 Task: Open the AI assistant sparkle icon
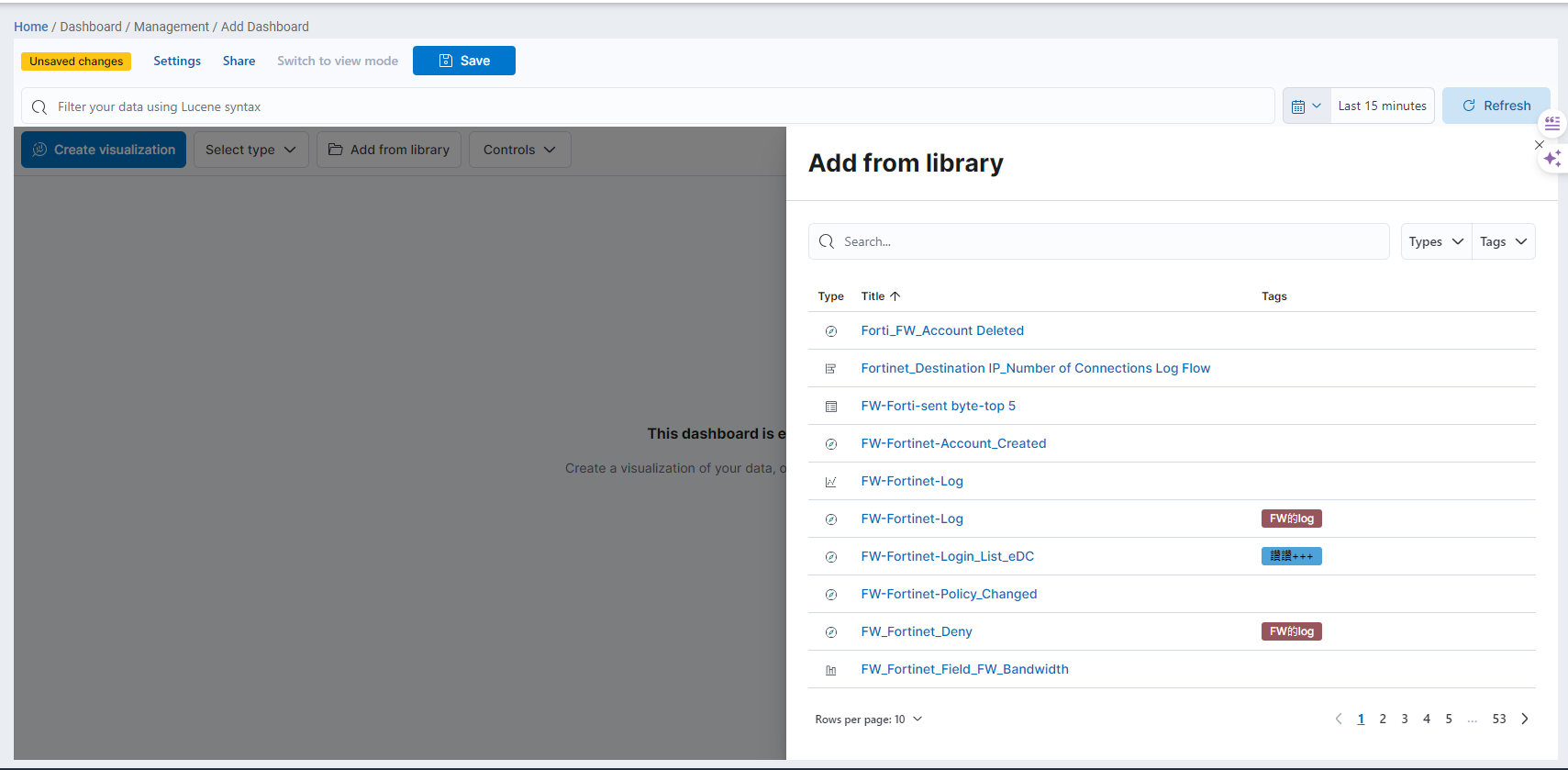1552,159
